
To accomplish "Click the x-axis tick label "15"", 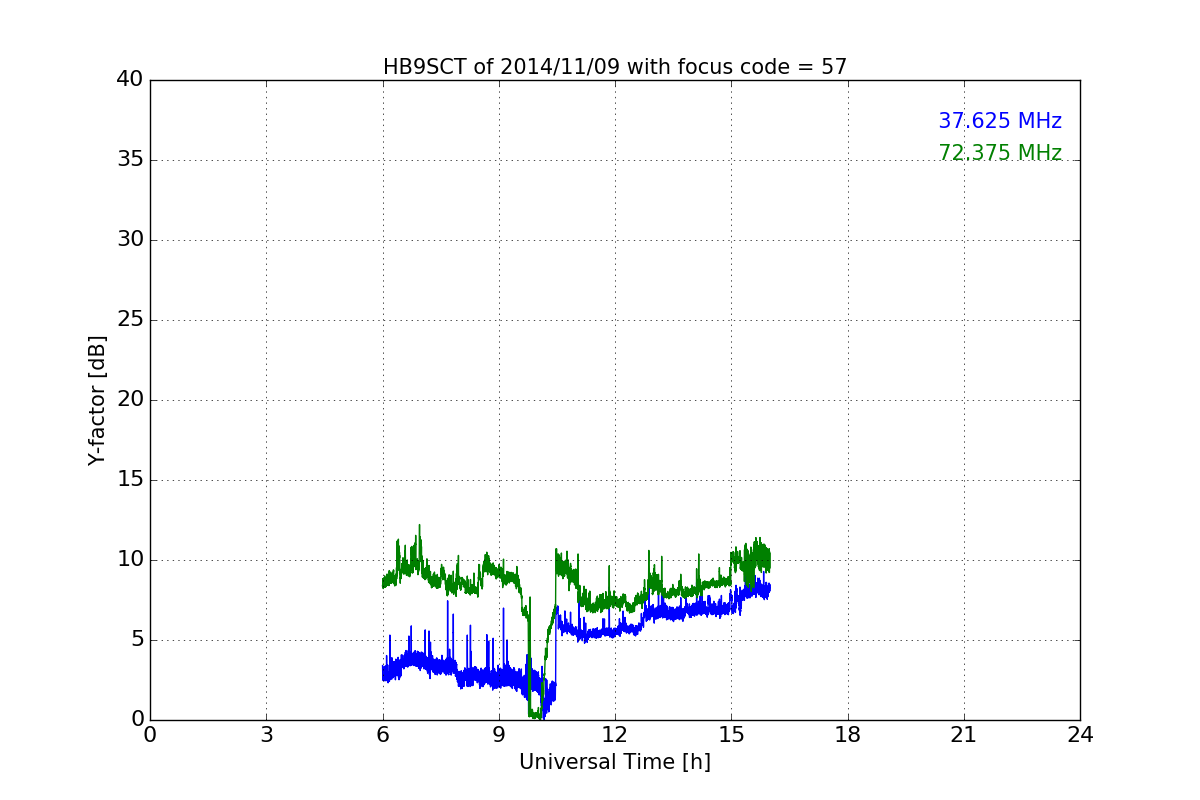I will [731, 735].
